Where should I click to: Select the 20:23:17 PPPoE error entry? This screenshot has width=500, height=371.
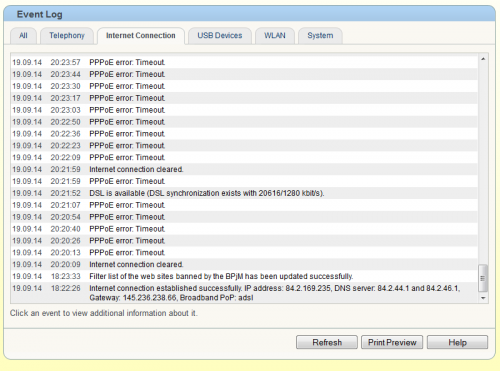[244, 98]
